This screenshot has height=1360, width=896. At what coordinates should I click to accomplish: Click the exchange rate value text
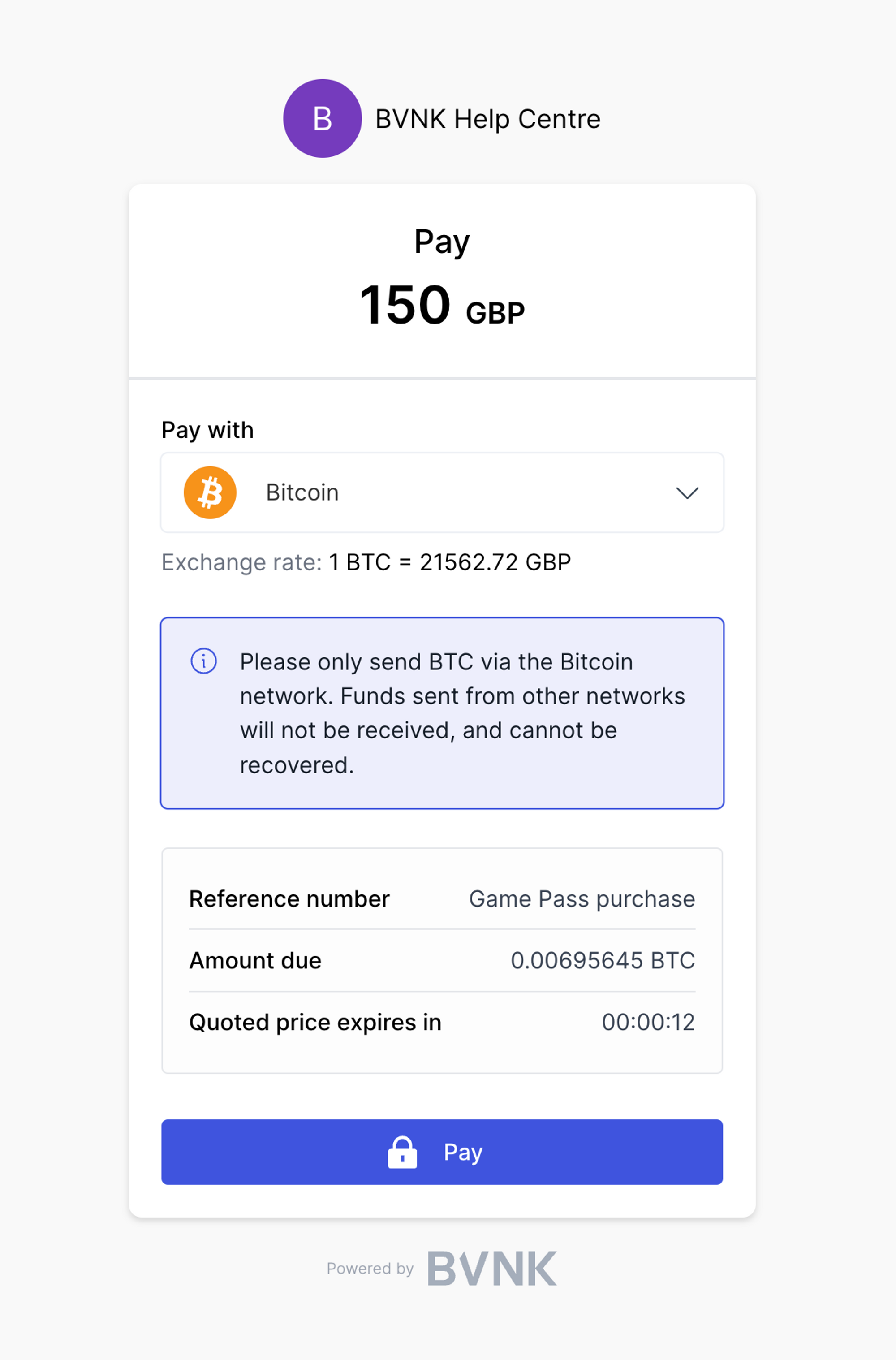tap(450, 562)
